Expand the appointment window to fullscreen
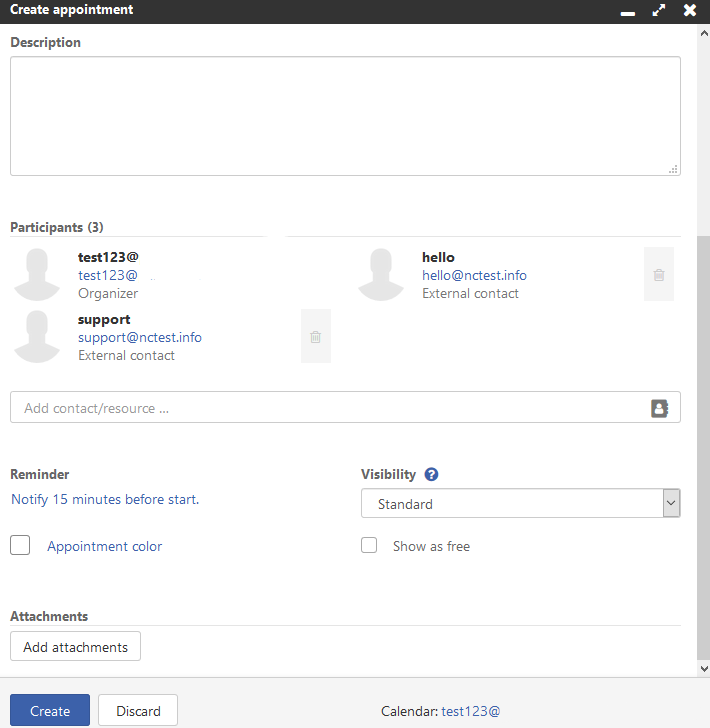Viewport: 710px width, 728px height. tap(658, 10)
